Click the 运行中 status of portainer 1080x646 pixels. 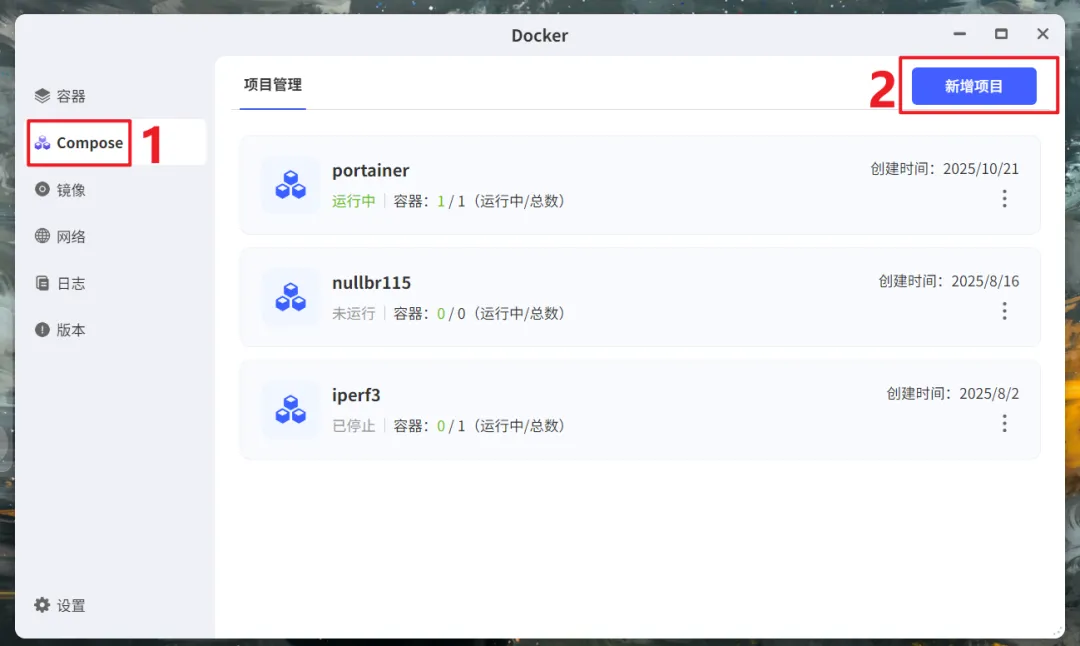pyautogui.click(x=354, y=201)
